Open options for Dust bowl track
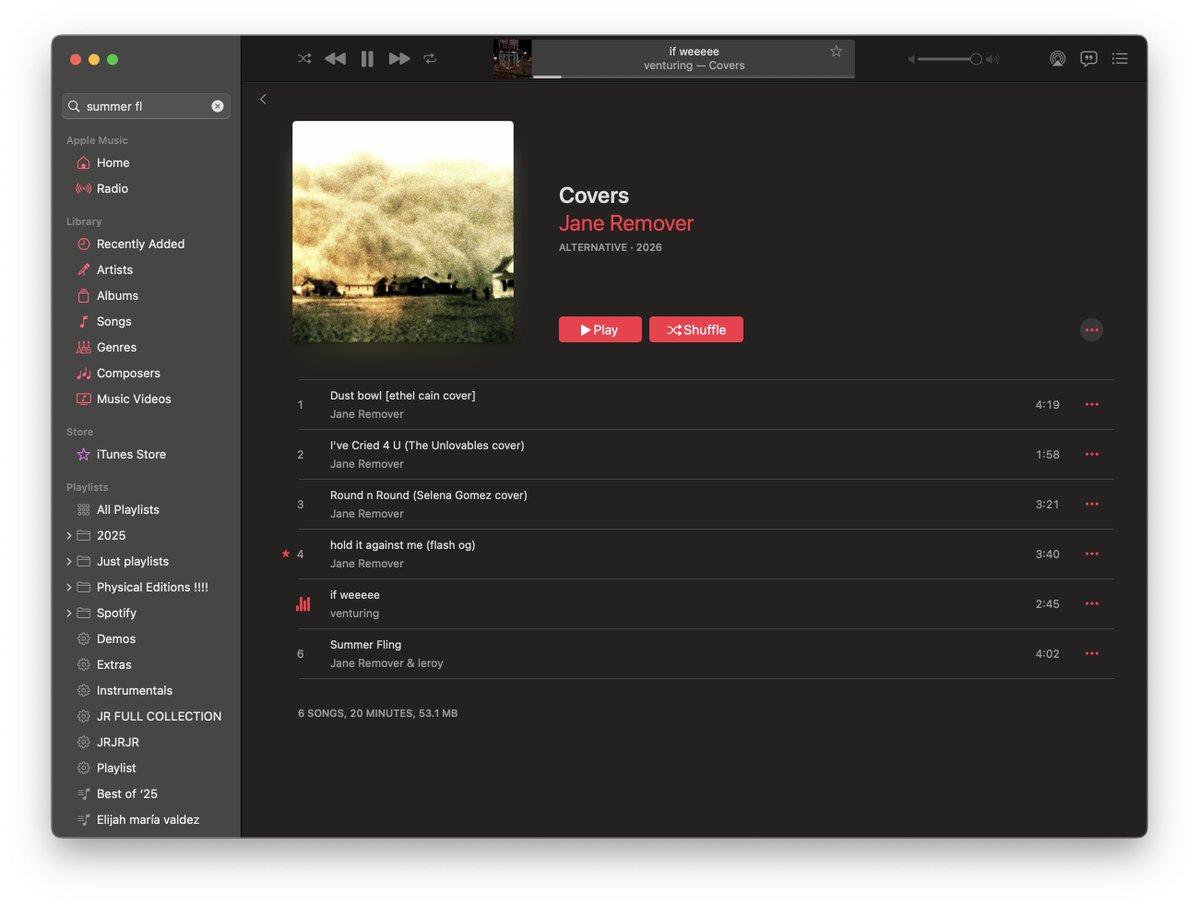The height and width of the screenshot is (906, 1199). click(x=1092, y=404)
